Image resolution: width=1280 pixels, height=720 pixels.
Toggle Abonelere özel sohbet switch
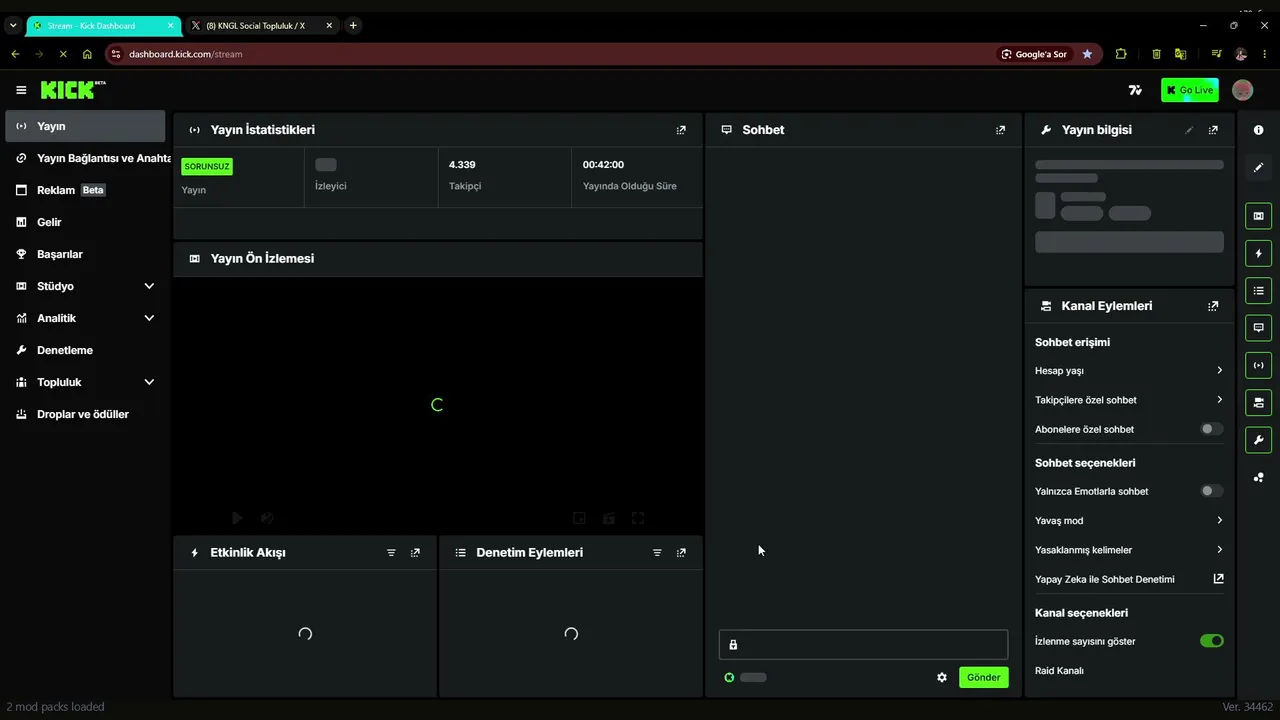[x=1211, y=429]
